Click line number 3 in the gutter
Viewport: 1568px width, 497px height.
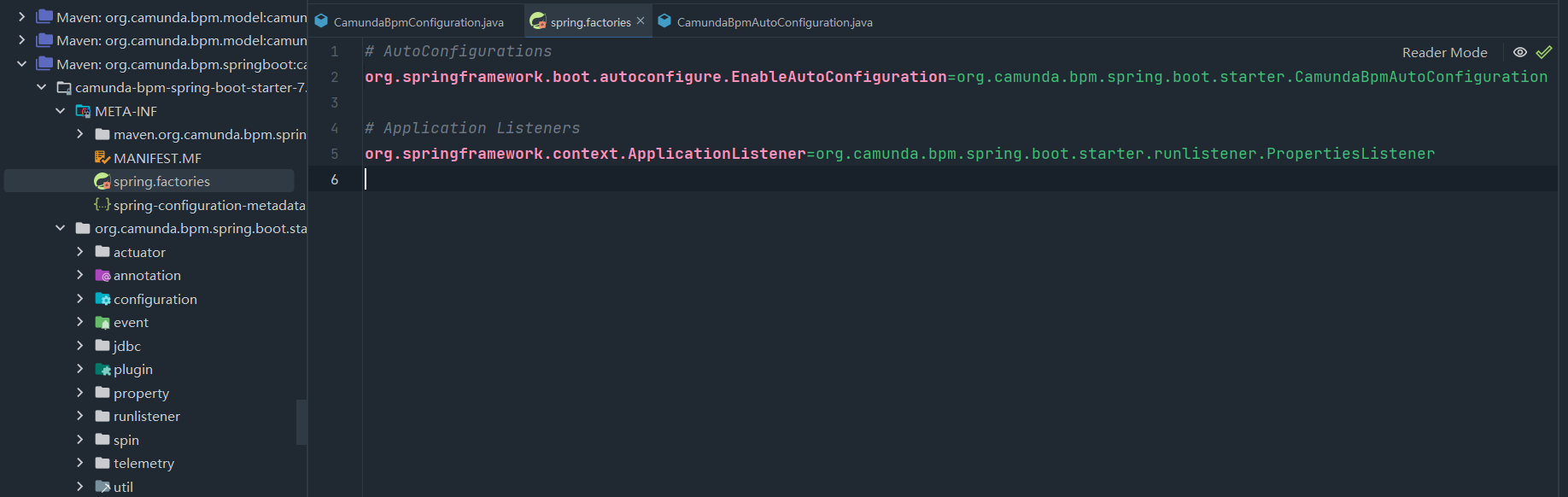pyautogui.click(x=335, y=102)
